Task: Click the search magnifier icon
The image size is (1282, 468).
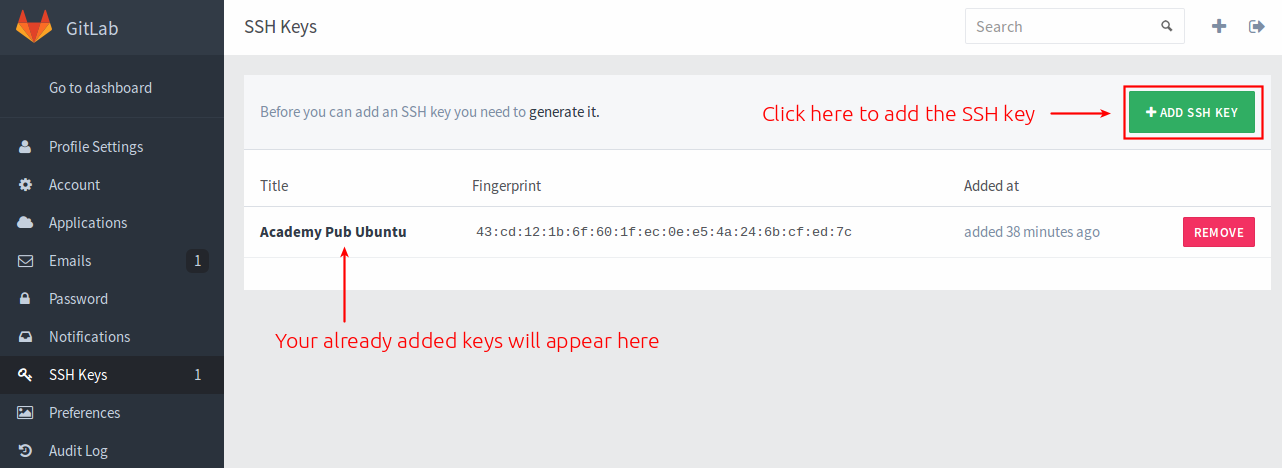Action: tap(1166, 27)
